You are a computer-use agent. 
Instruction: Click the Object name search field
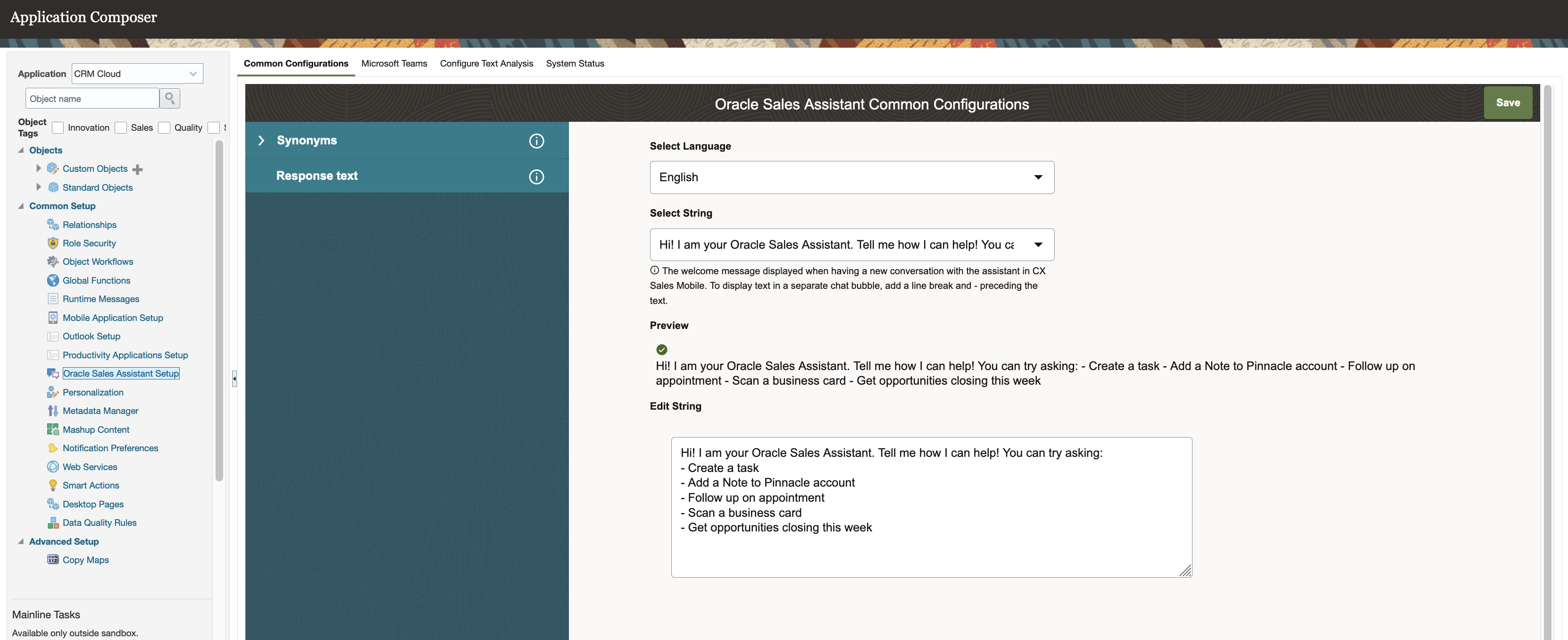click(x=92, y=98)
